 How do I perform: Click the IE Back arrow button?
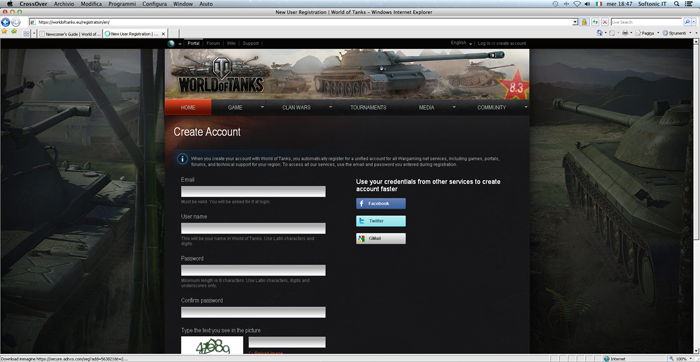(x=5, y=22)
